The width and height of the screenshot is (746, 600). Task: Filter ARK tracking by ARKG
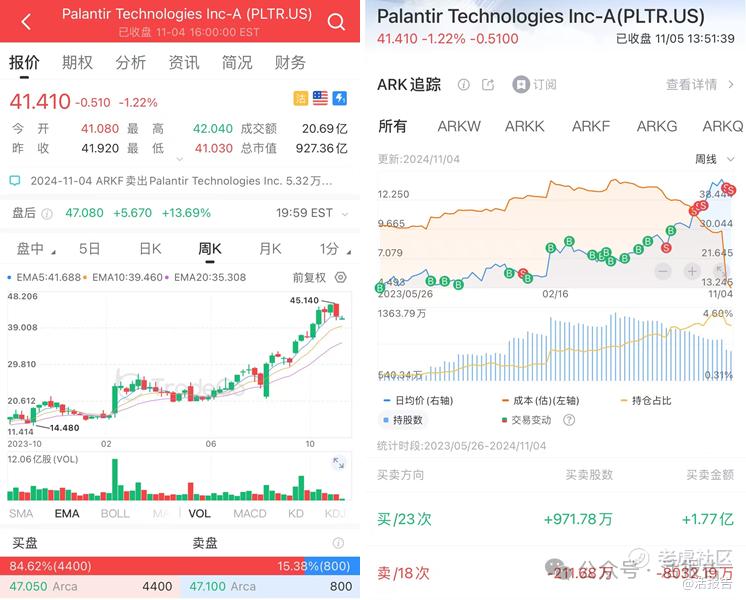[657, 127]
